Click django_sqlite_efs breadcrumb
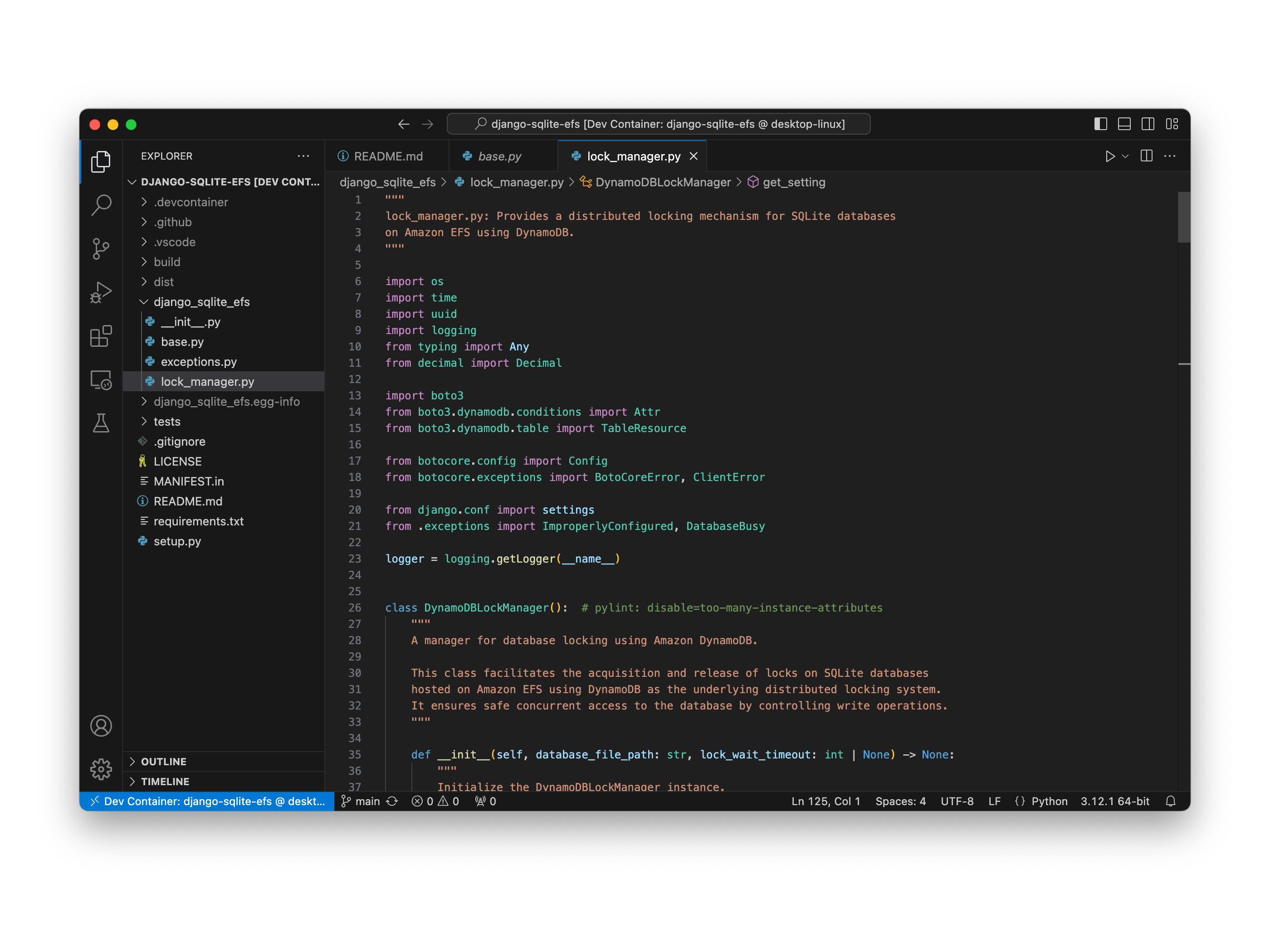Screen dimensions: 1270x952 click(x=387, y=182)
